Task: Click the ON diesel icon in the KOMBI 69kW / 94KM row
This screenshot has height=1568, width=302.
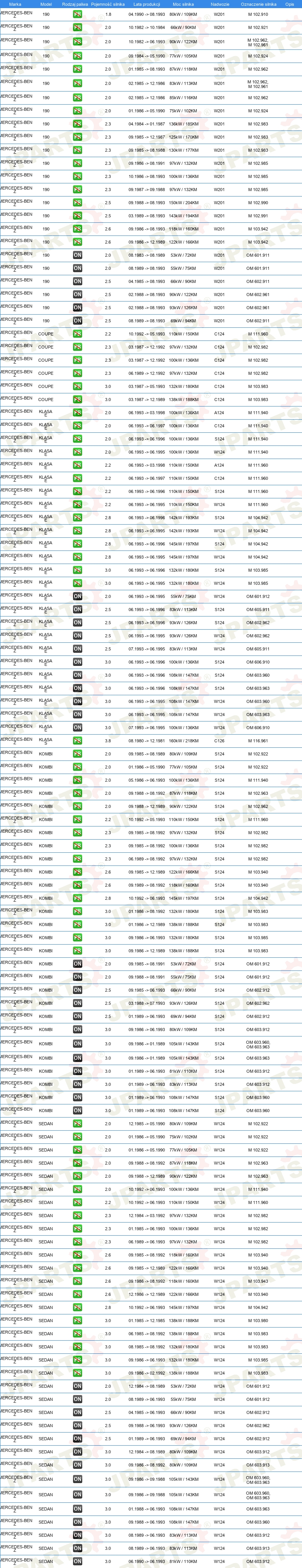Action: [x=77, y=1016]
